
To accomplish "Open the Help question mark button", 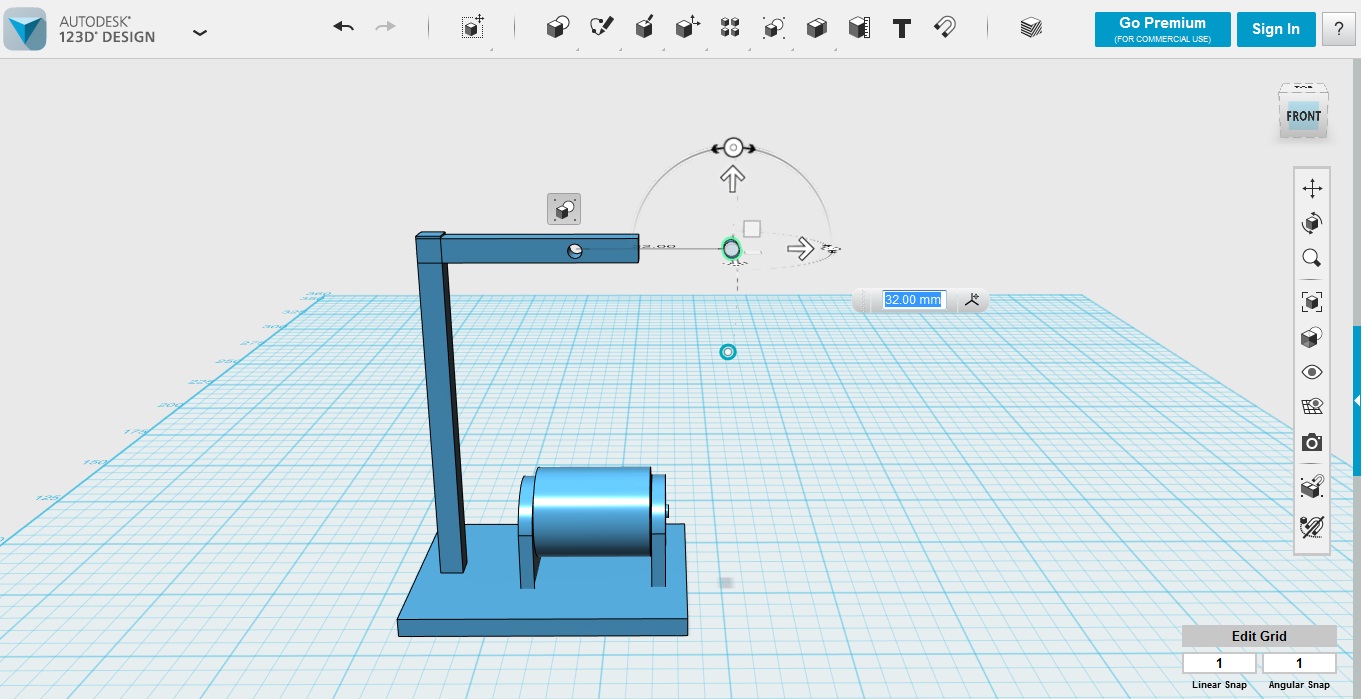I will pos(1339,29).
